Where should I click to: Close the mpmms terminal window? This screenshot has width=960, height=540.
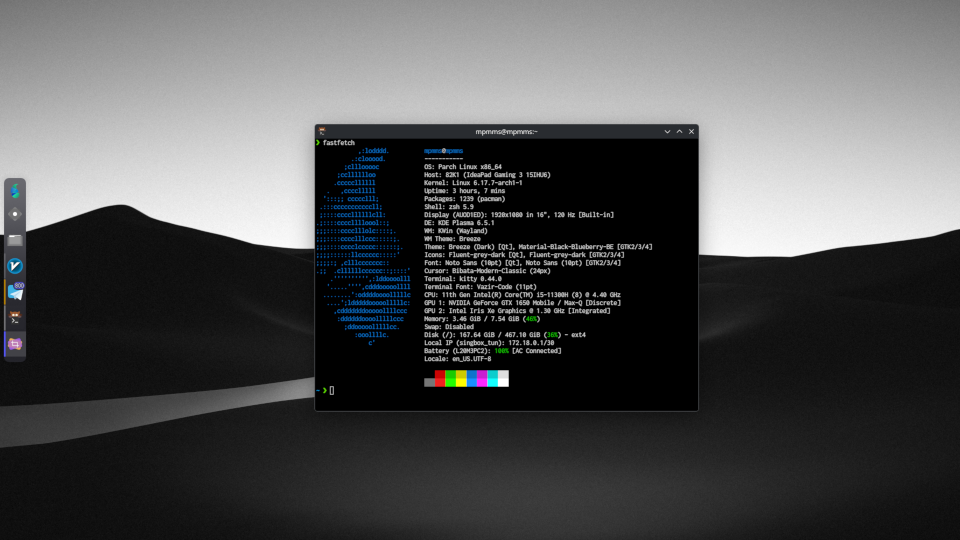(691, 132)
